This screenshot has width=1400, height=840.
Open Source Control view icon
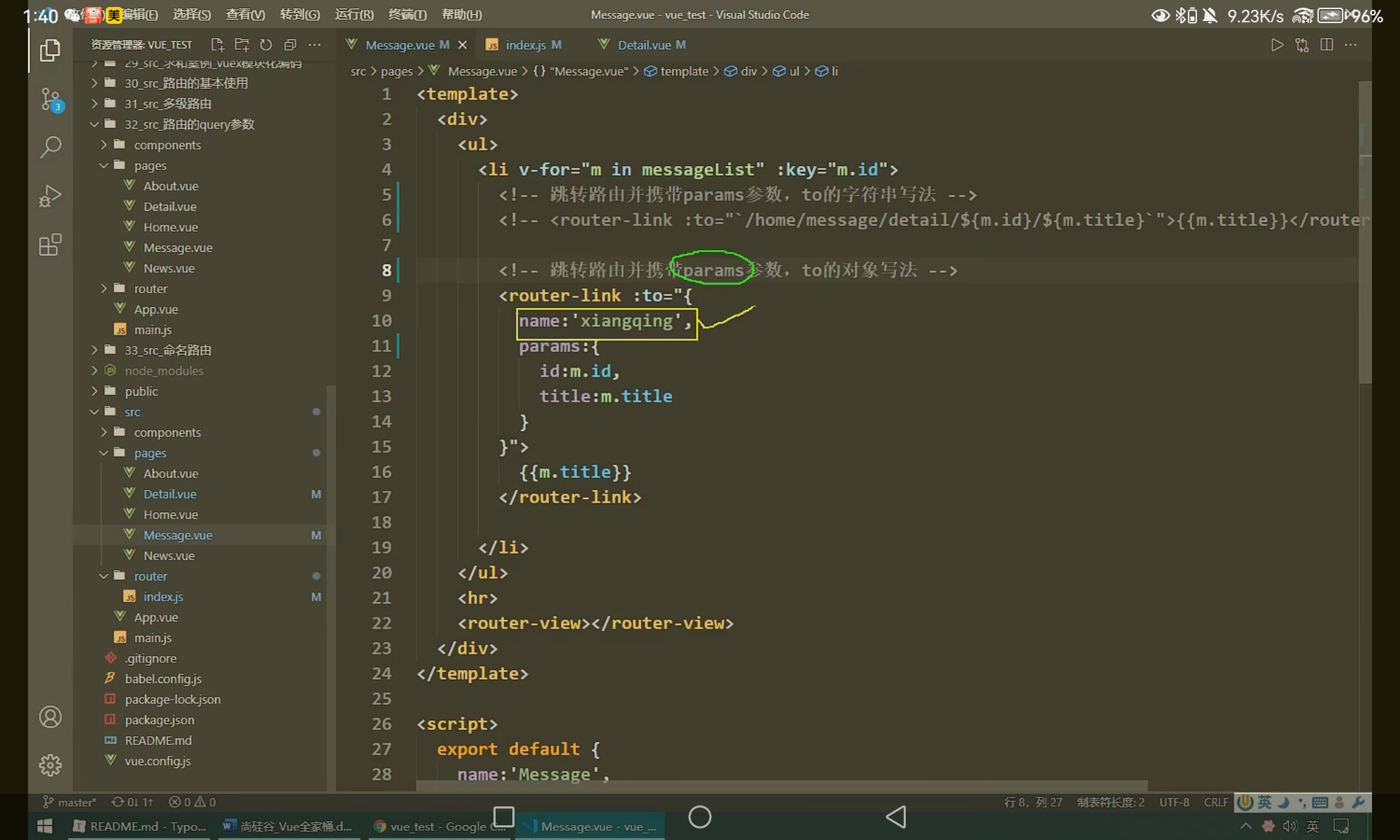(x=50, y=99)
